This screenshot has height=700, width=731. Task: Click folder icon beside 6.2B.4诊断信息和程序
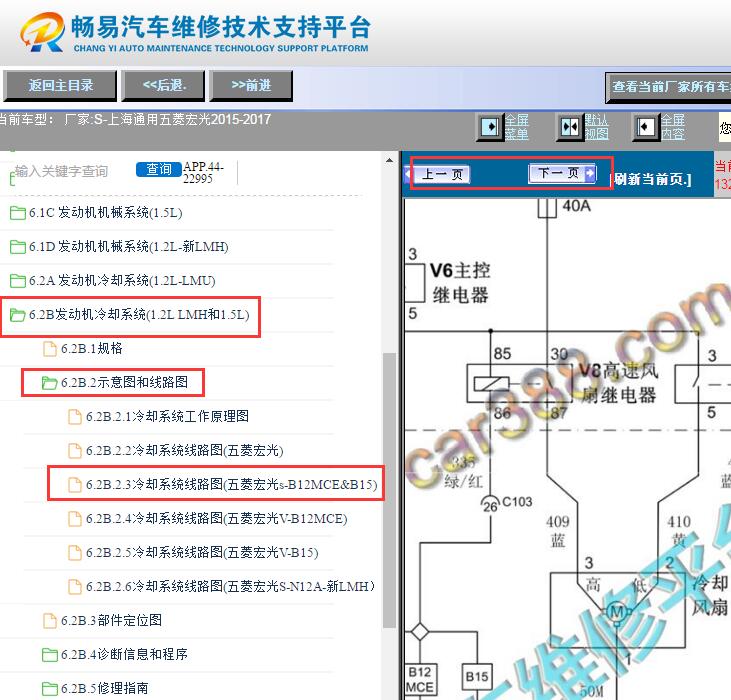(x=49, y=655)
